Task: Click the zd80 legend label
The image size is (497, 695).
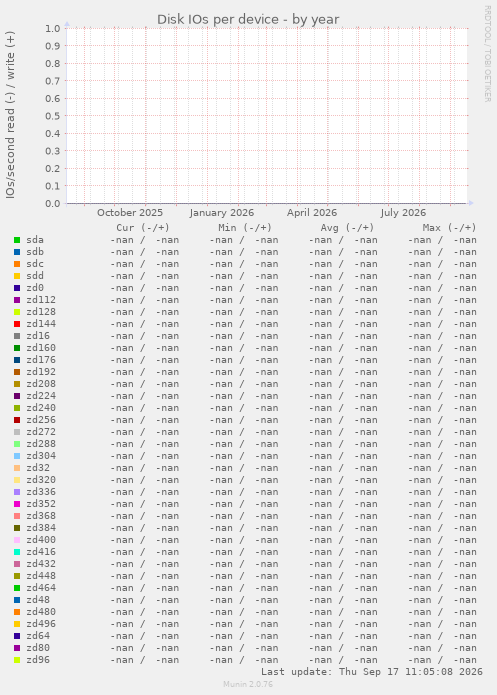Action: click(x=38, y=648)
